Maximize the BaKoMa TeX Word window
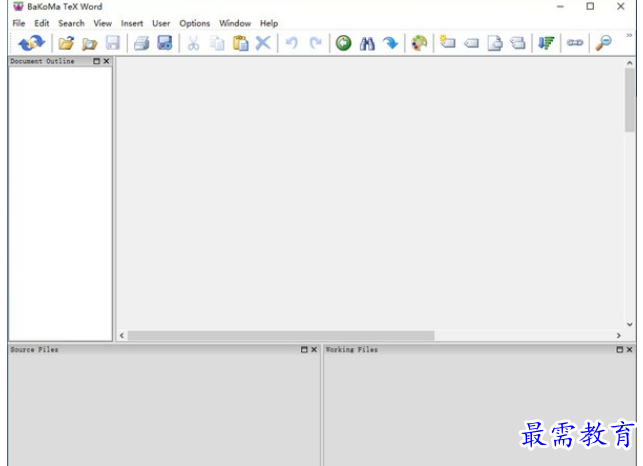The height and width of the screenshot is (466, 643). pos(590,7)
